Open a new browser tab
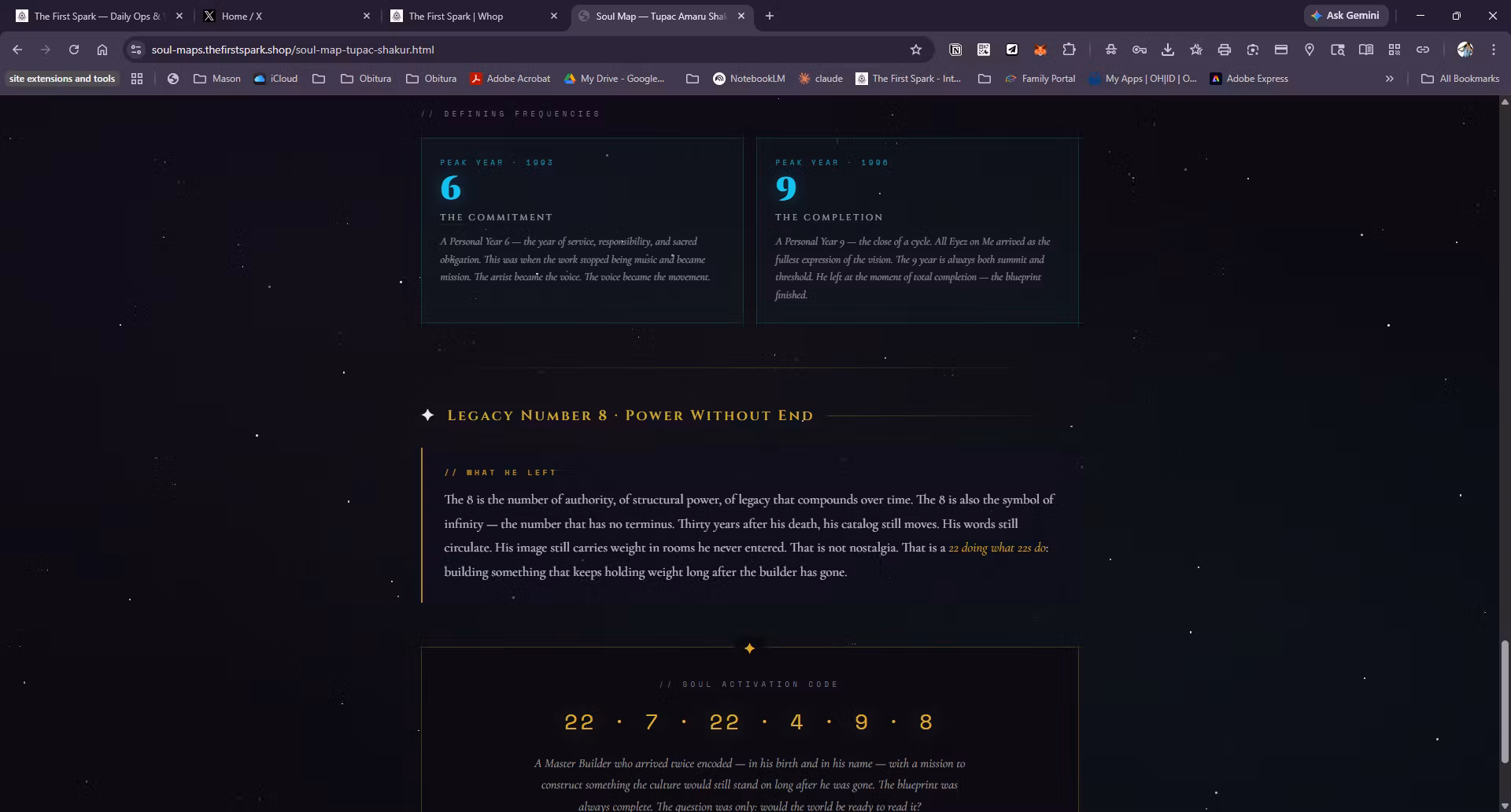 pyautogui.click(x=770, y=16)
